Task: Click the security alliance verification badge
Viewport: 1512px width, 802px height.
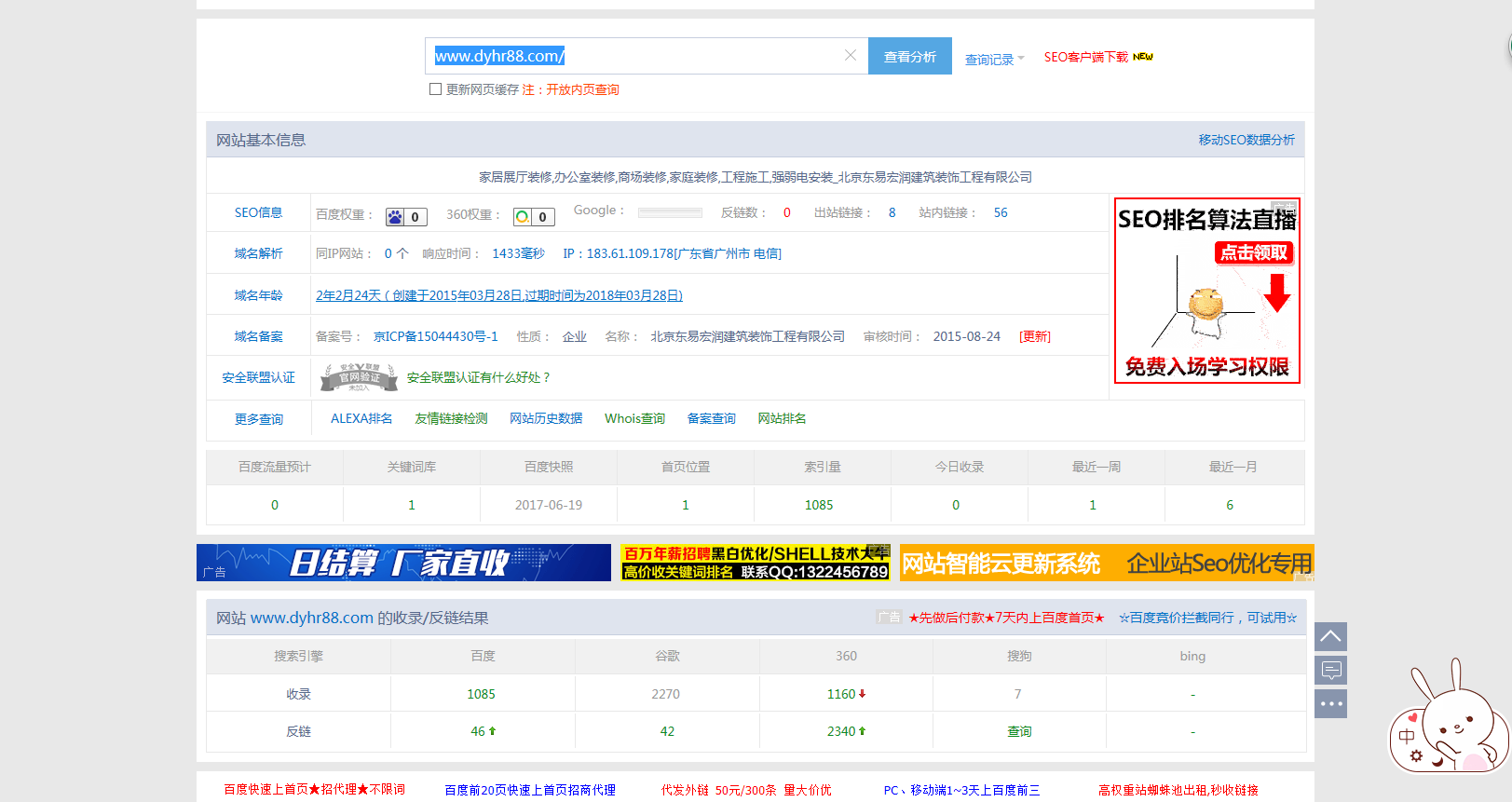Action: tap(359, 377)
